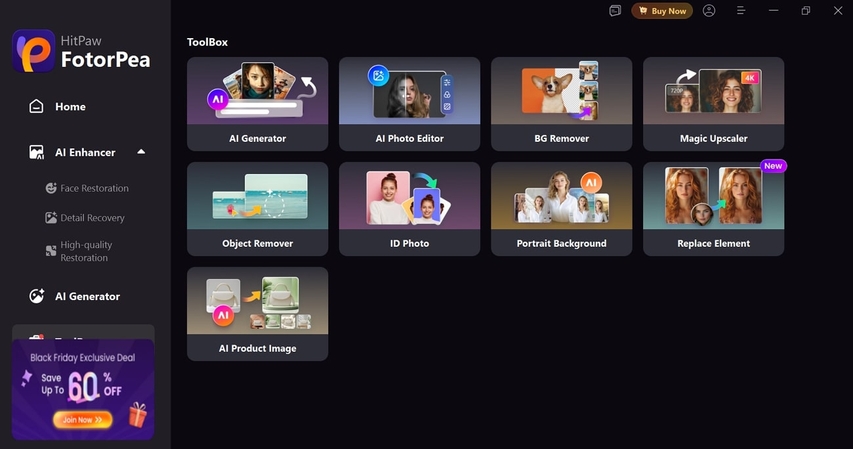853x449 pixels.
Task: Click the 4K badge on Magic Upscaler card
Action: [750, 78]
